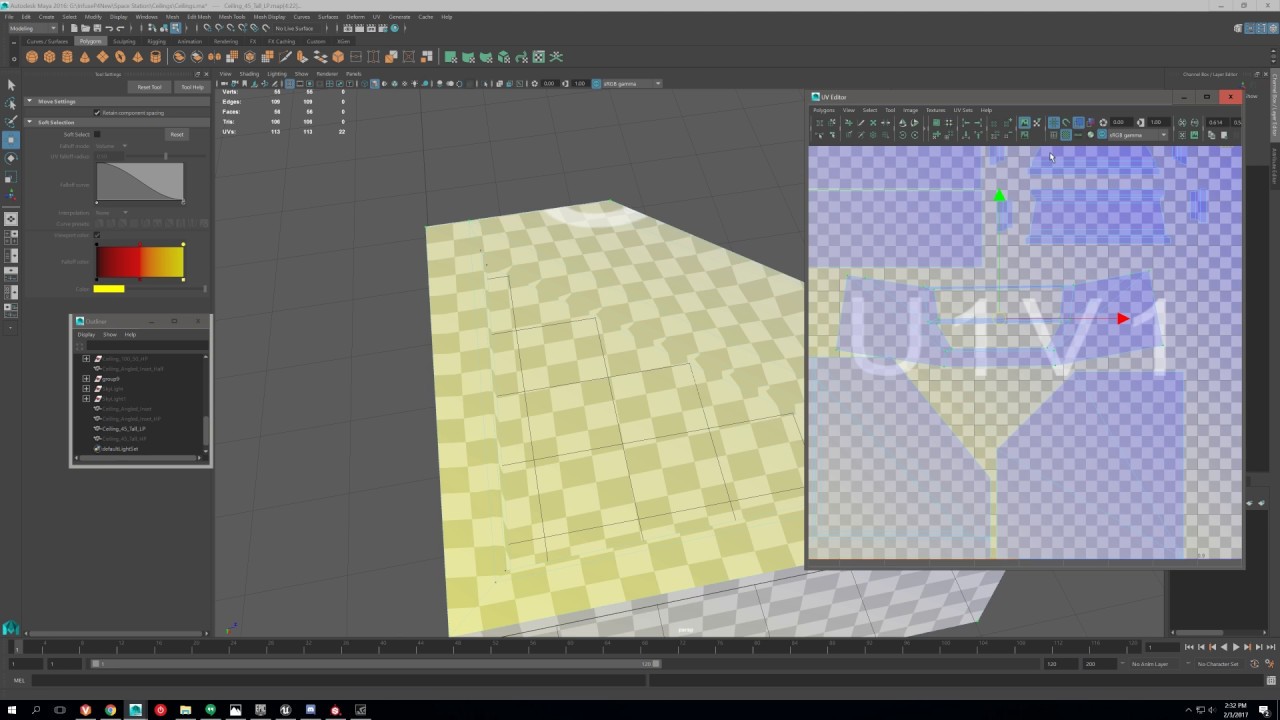Collapse the Soft Selection section

click(29, 122)
